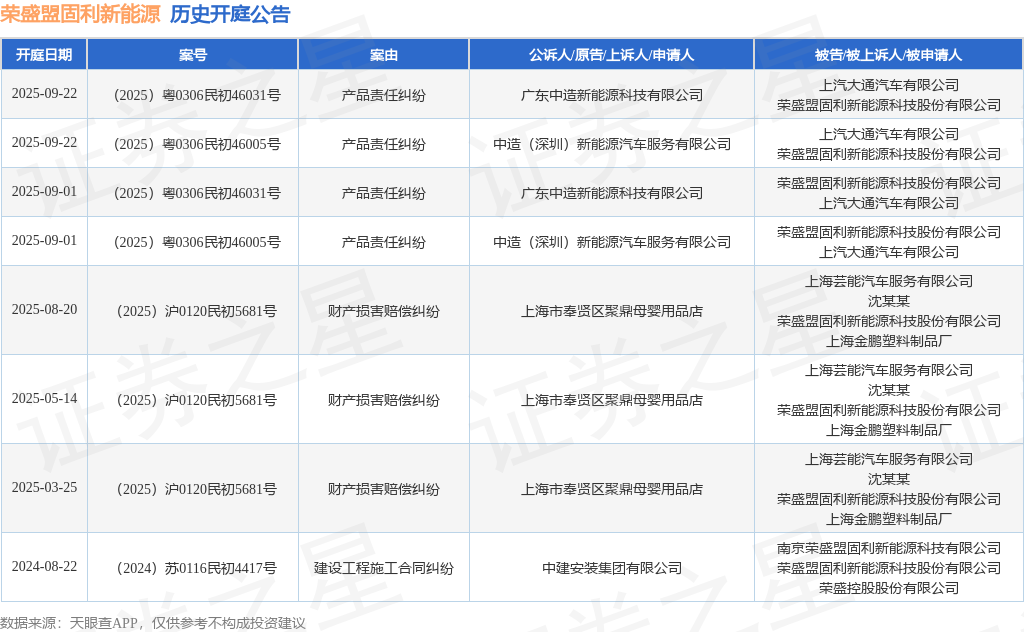Click 上海芸能汽车服务有限公司 in the 2025-03-25 row
This screenshot has height=632, width=1024.
pyautogui.click(x=888, y=459)
